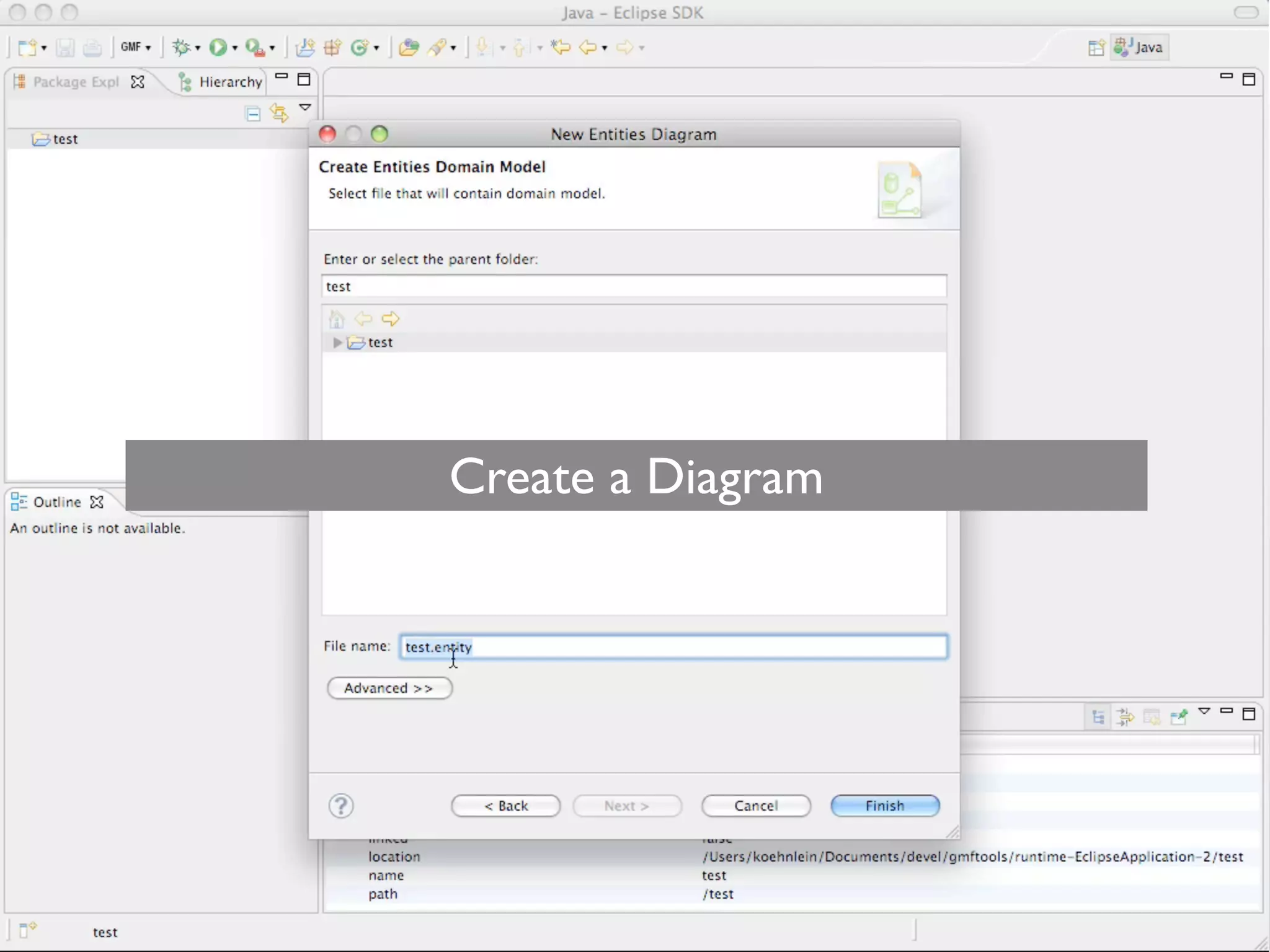Open the External Tools dropdown arrow
This screenshot has width=1270, height=952.
tap(272, 48)
